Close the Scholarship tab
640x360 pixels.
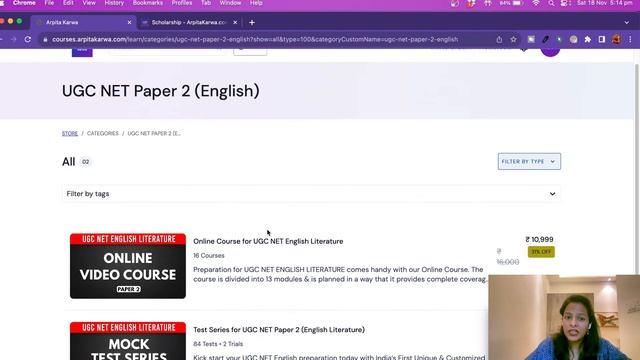235,22
